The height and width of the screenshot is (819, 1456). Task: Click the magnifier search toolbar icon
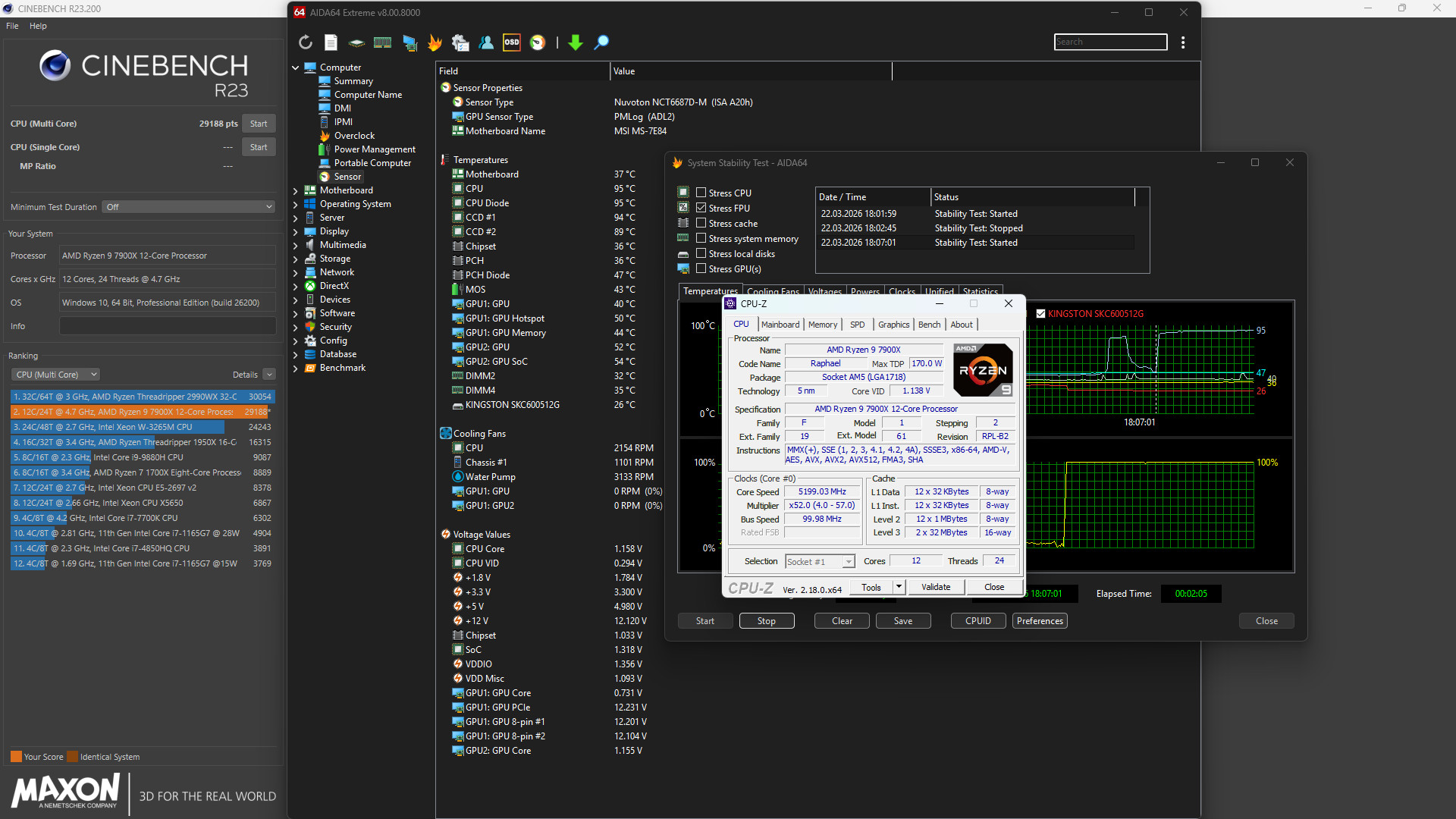point(601,42)
